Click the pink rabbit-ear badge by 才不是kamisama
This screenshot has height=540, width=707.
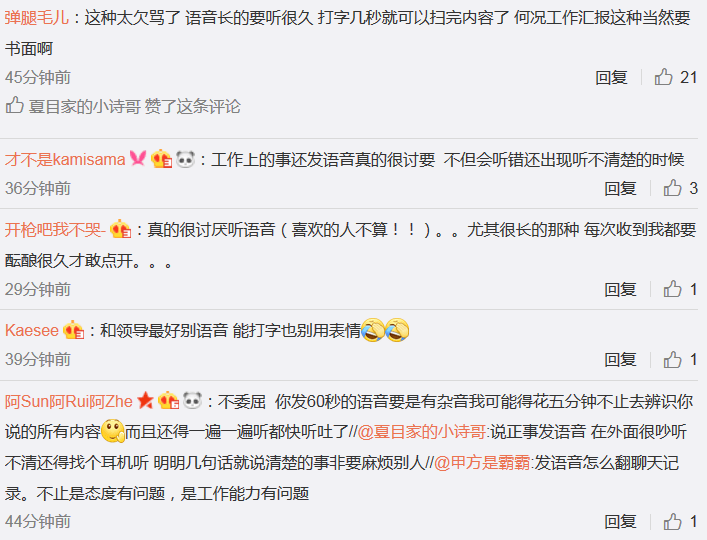coord(138,158)
